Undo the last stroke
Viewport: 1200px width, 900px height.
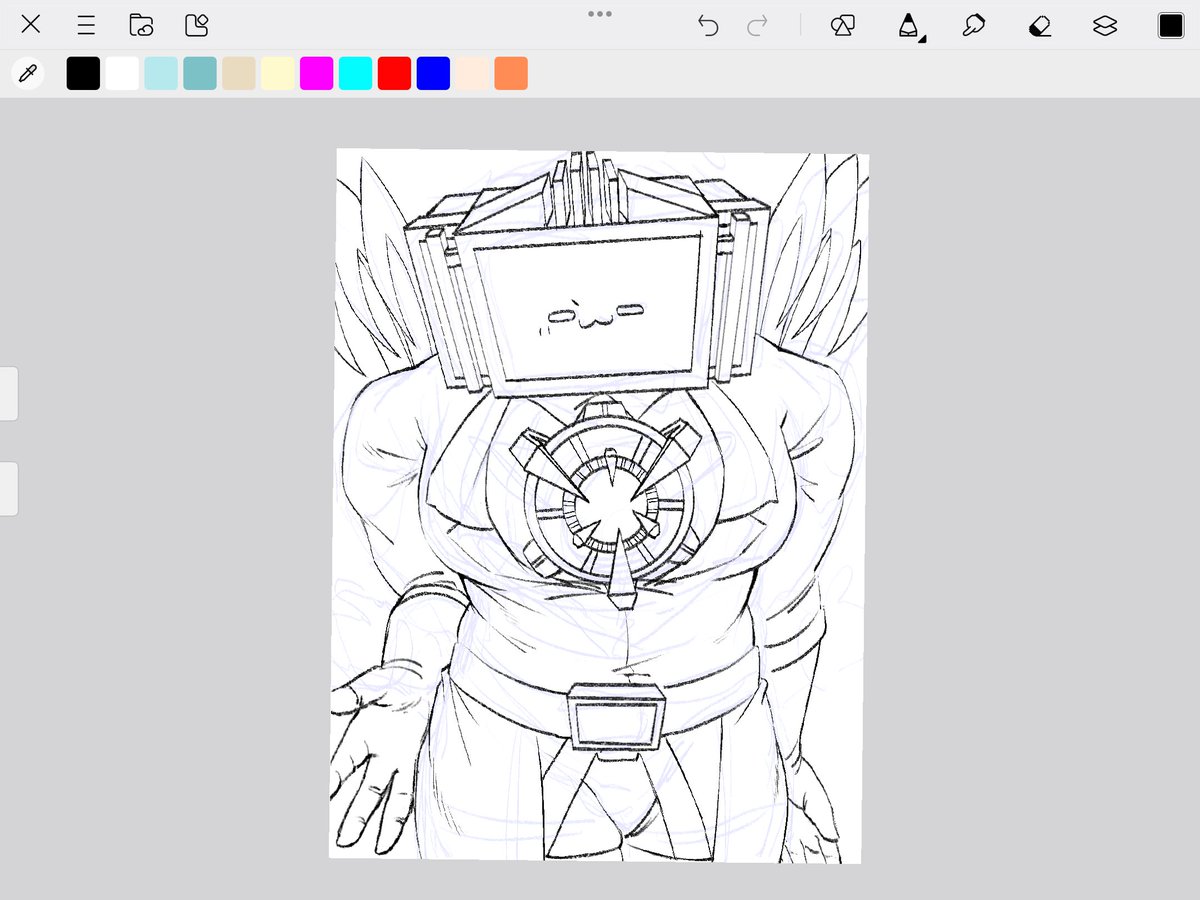[708, 26]
